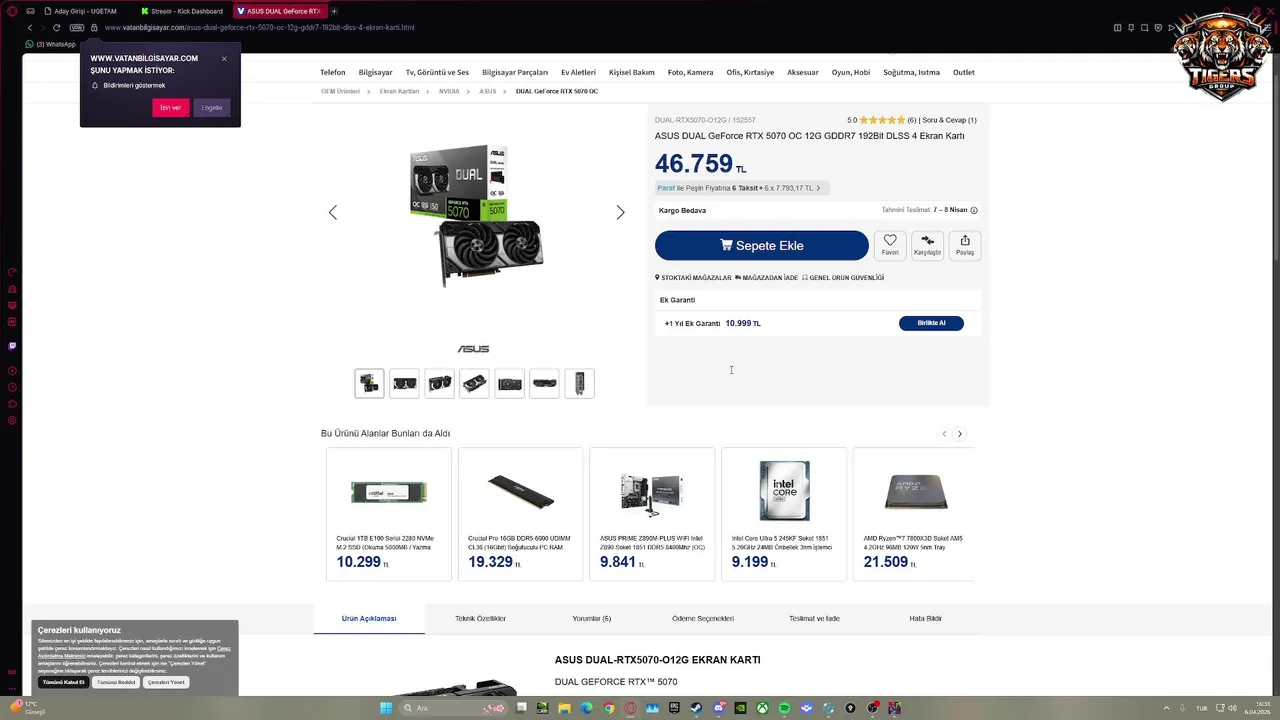
Task: Block notifications with Engelle
Action: [x=212, y=107]
